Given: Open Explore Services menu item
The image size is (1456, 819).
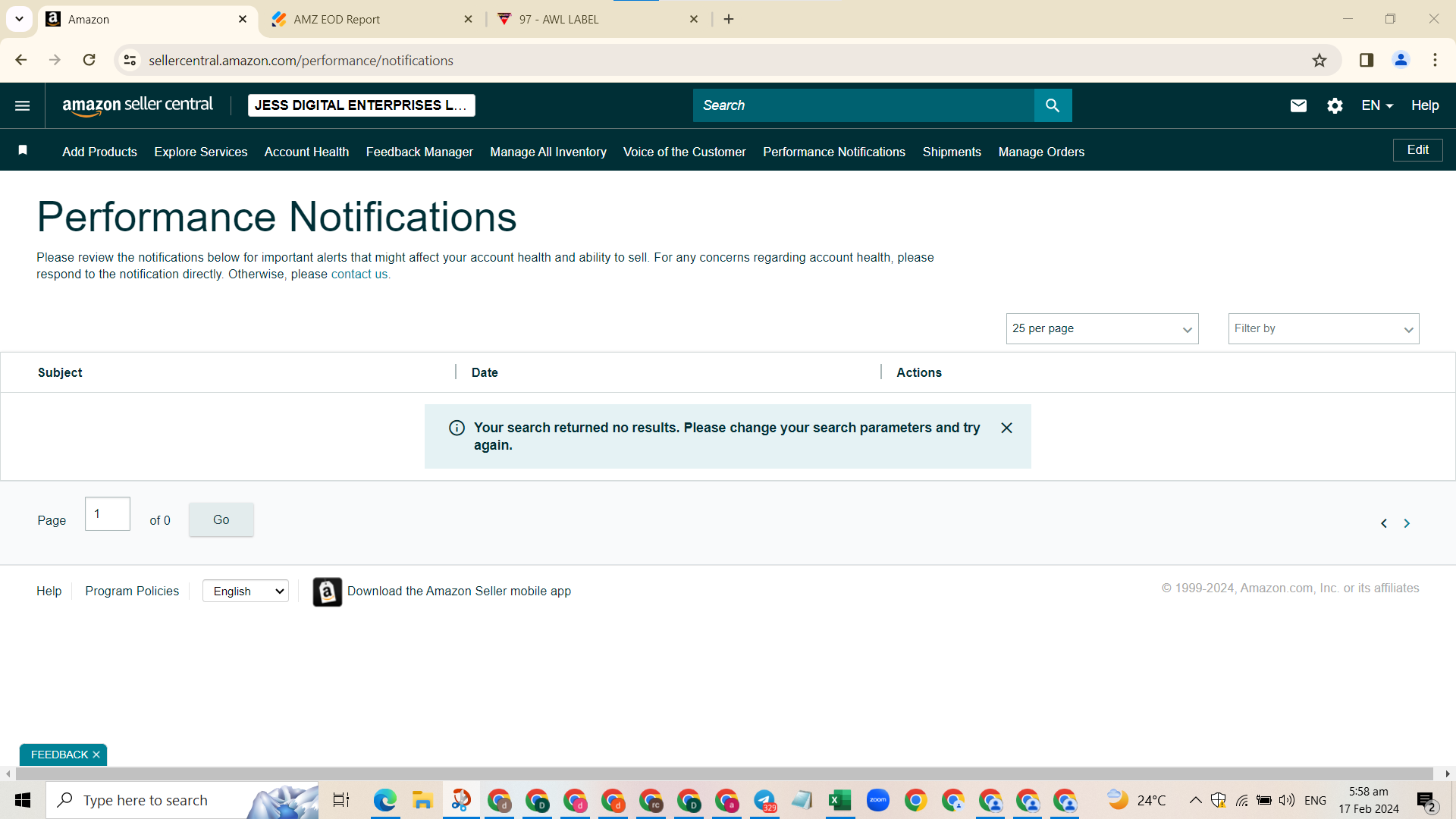Looking at the screenshot, I should (201, 152).
